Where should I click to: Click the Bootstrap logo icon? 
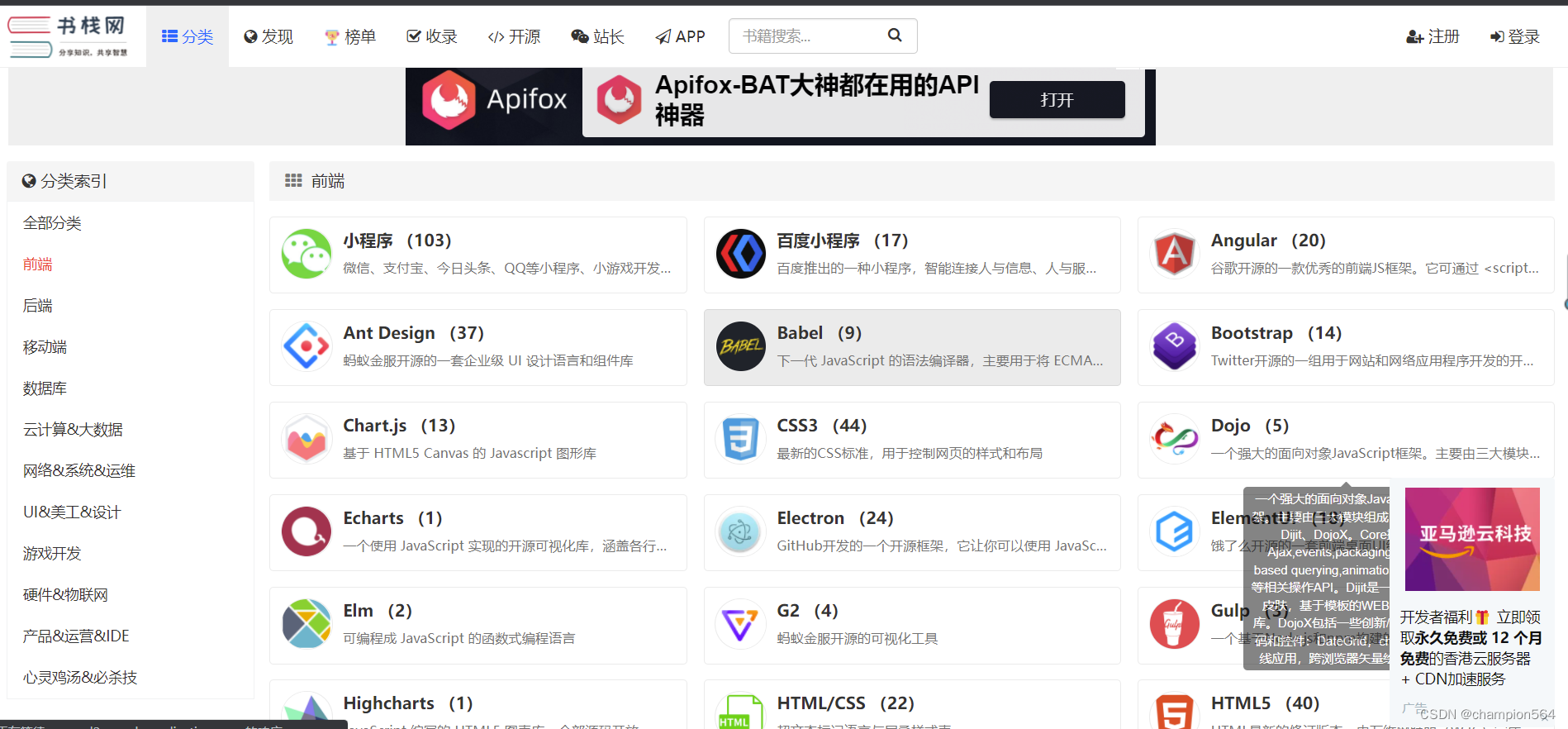coord(1174,346)
